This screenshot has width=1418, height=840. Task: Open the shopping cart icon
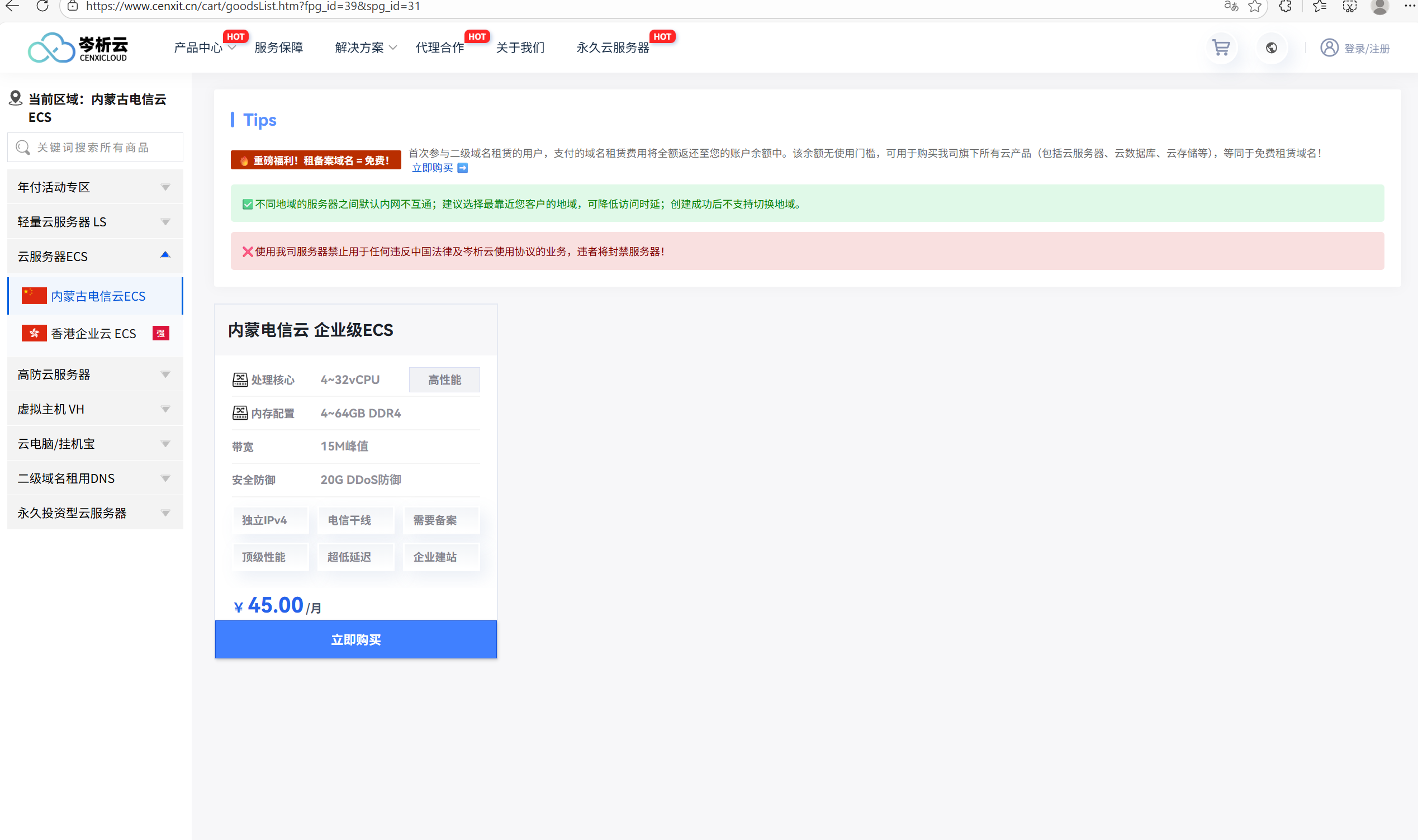pyautogui.click(x=1221, y=48)
